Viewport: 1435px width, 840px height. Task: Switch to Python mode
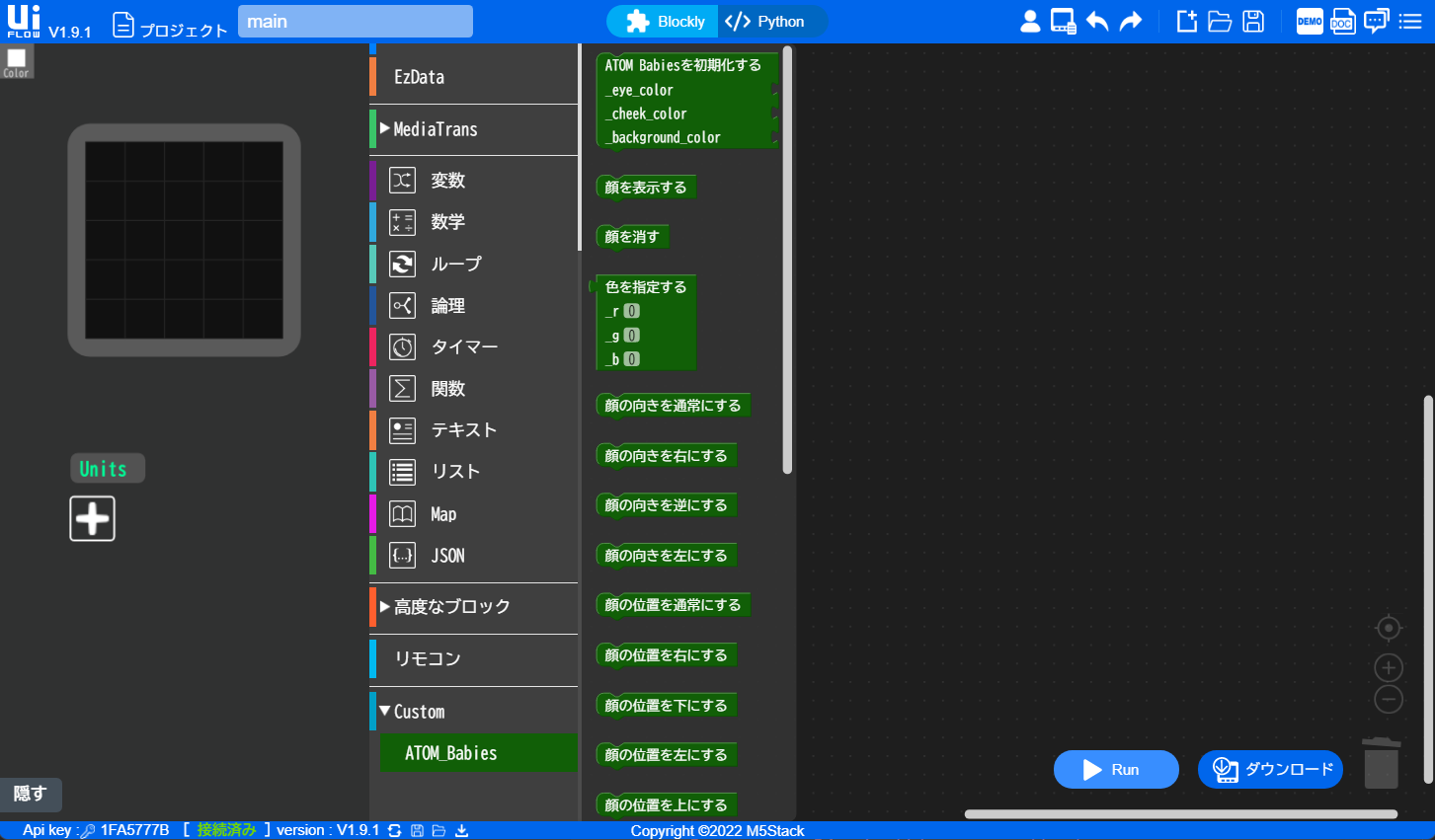[x=772, y=22]
